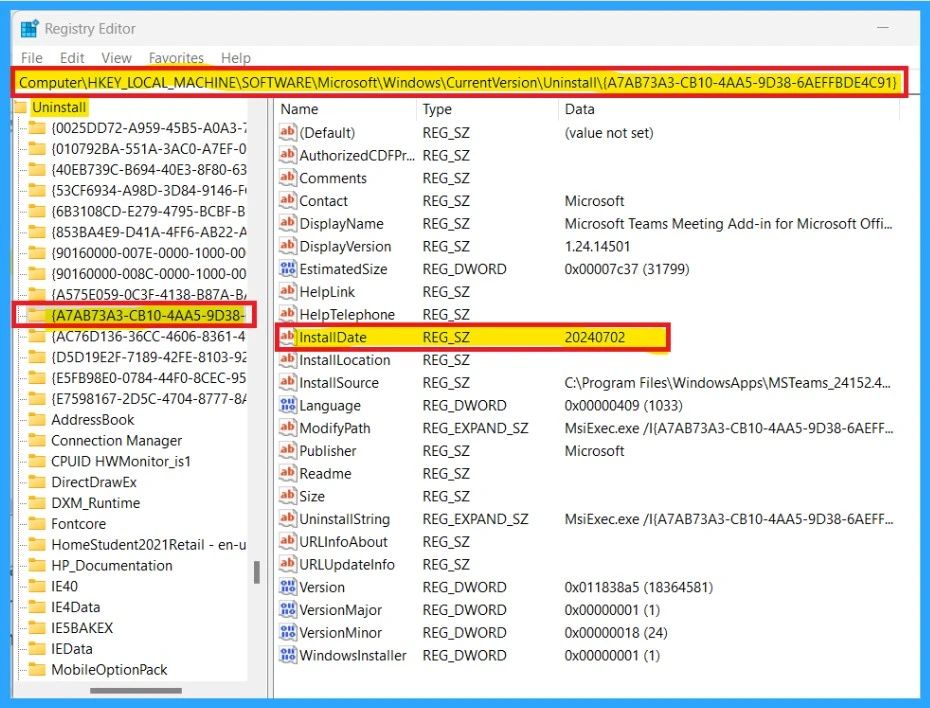930x708 pixels.
Task: Select the {E7598167-2D5C-4704 key
Action: tap(148, 398)
